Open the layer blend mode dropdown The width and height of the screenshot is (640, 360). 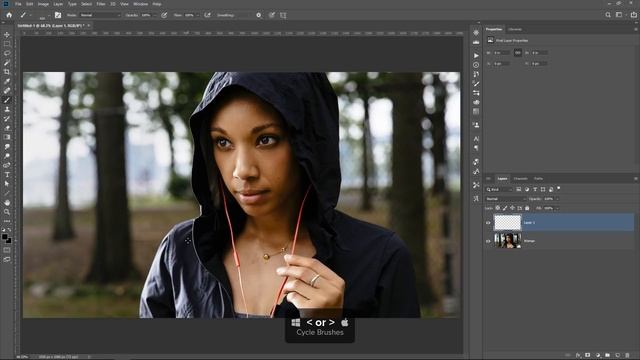506,199
